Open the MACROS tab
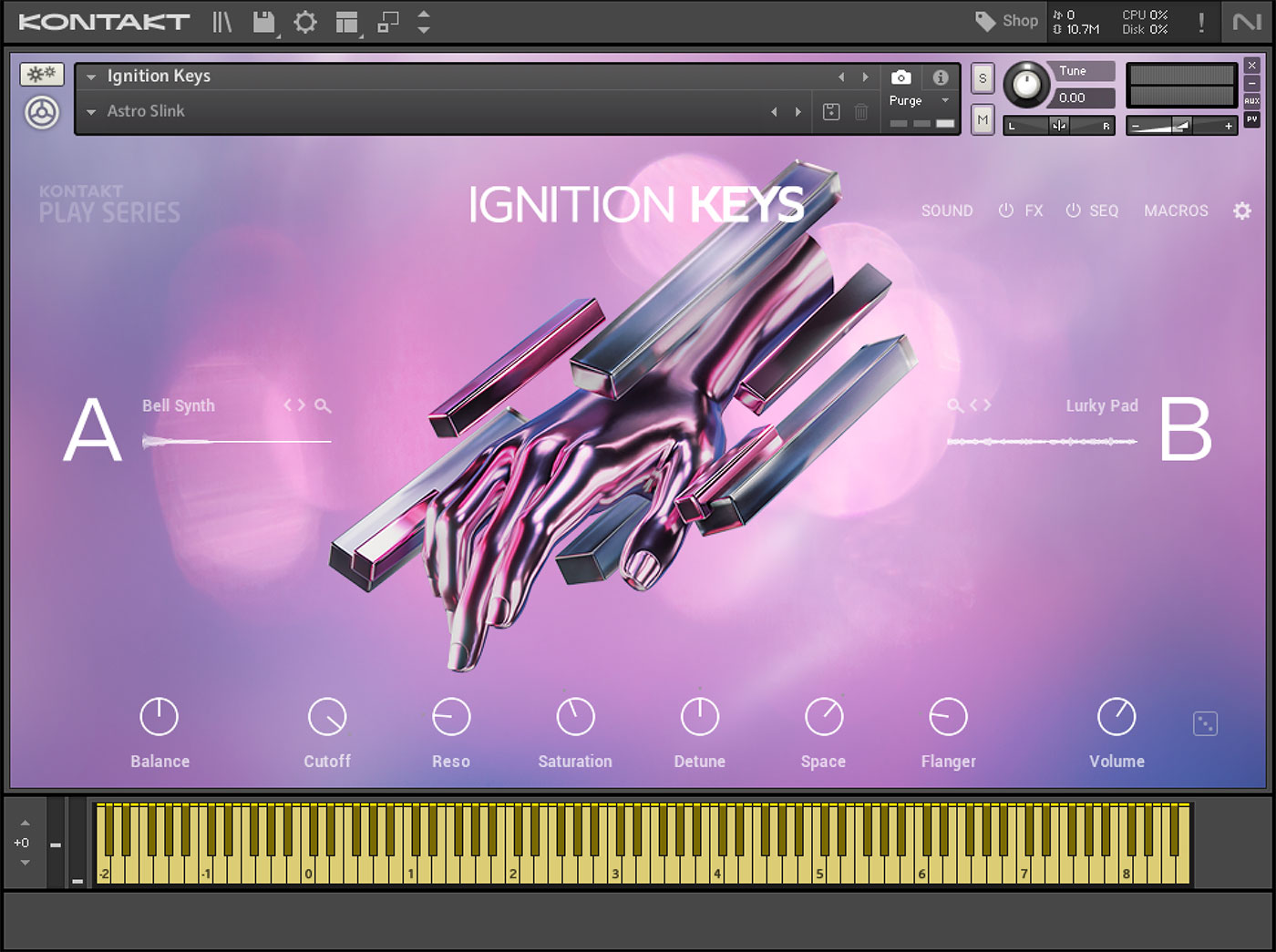1276x952 pixels. click(x=1176, y=210)
